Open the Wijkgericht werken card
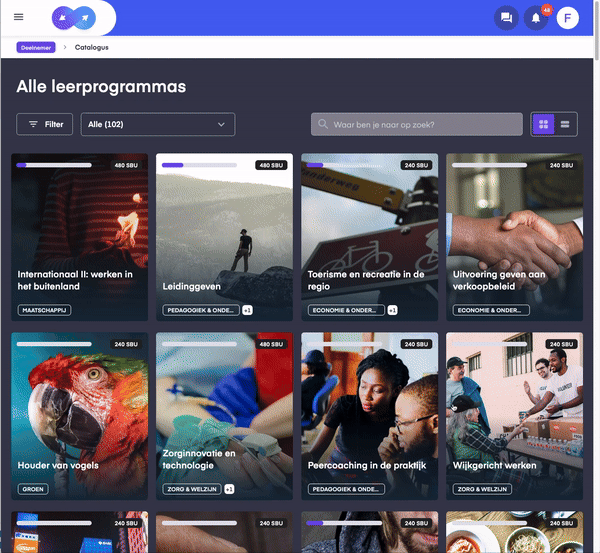This screenshot has width=600, height=553. click(515, 416)
